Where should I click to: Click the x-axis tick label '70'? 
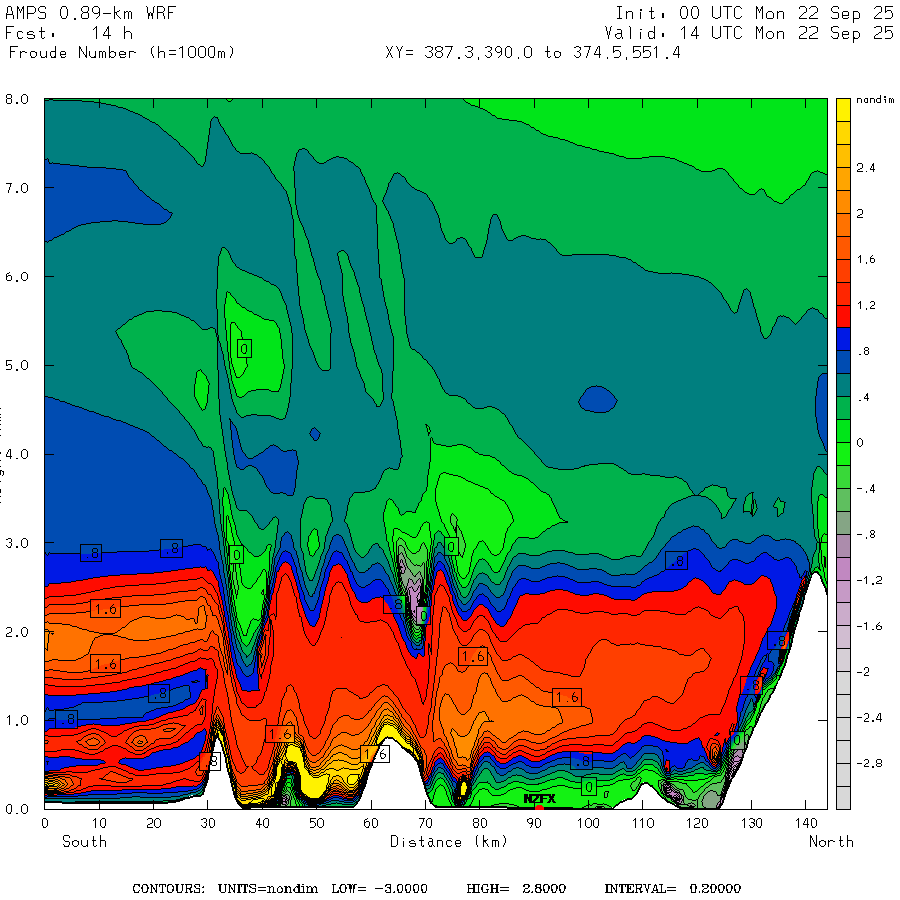pyautogui.click(x=425, y=823)
